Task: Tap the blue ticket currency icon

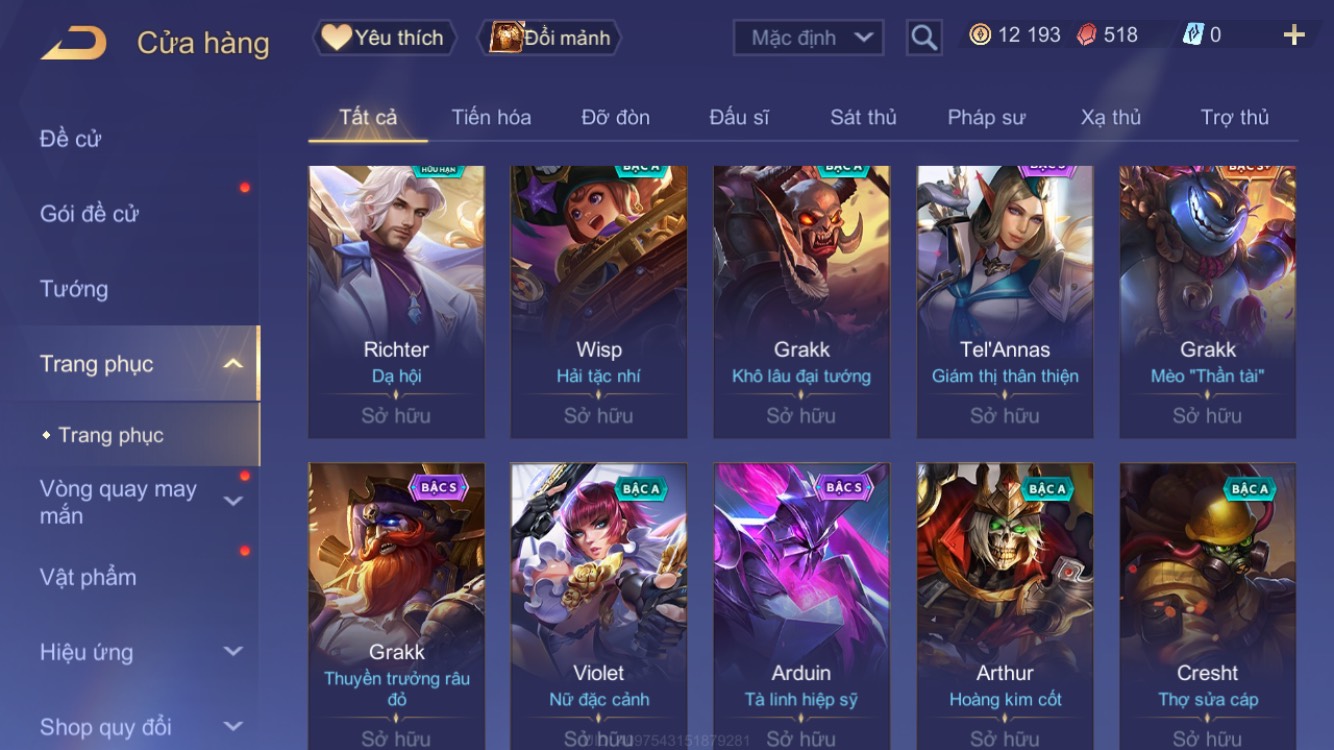Action: point(1193,35)
